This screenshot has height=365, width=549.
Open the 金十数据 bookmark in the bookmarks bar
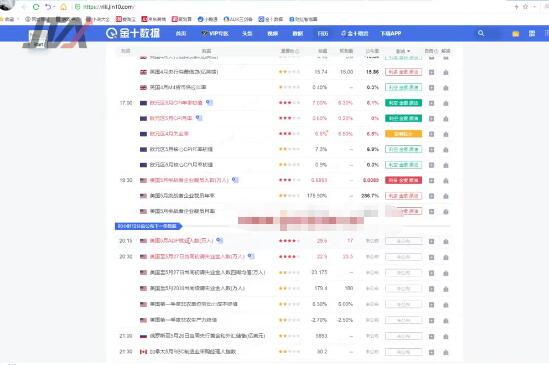[x=271, y=19]
